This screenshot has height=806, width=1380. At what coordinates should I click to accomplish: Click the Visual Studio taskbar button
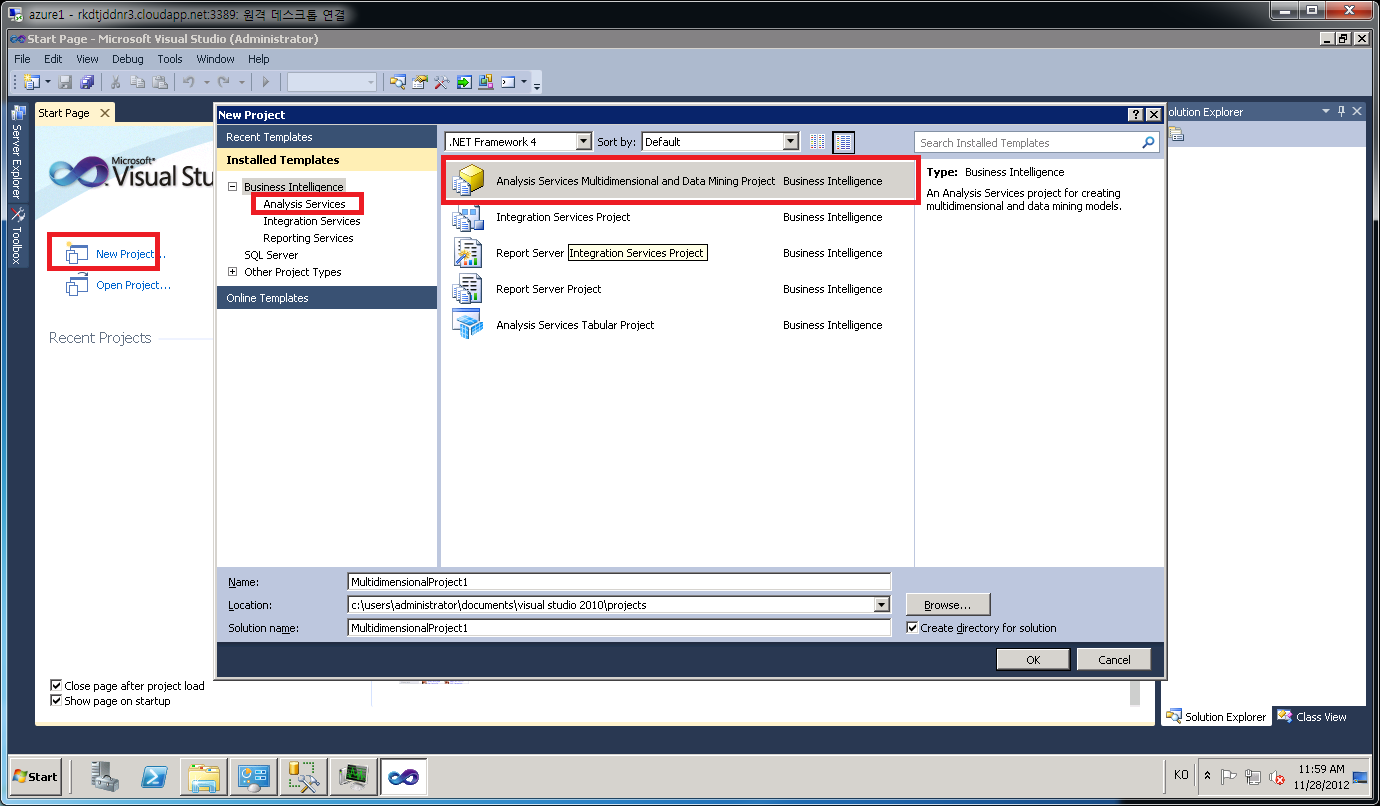404,776
